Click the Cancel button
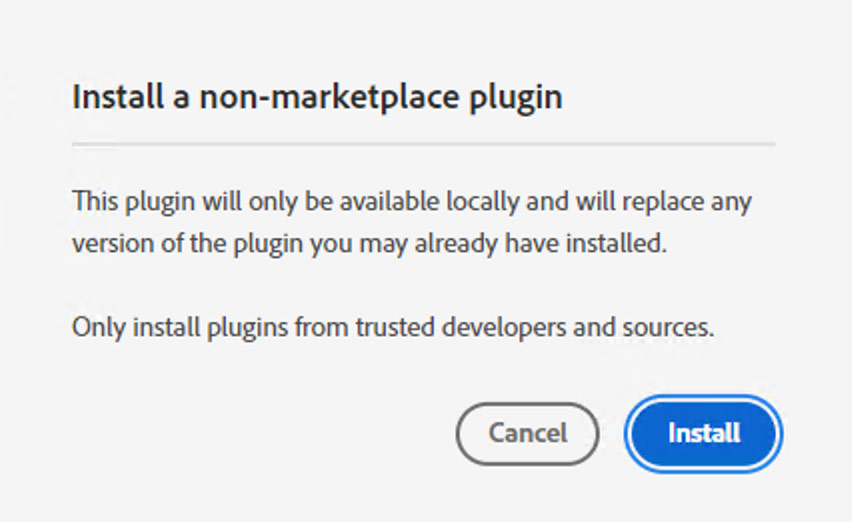This screenshot has height=522, width=852. tap(528, 433)
